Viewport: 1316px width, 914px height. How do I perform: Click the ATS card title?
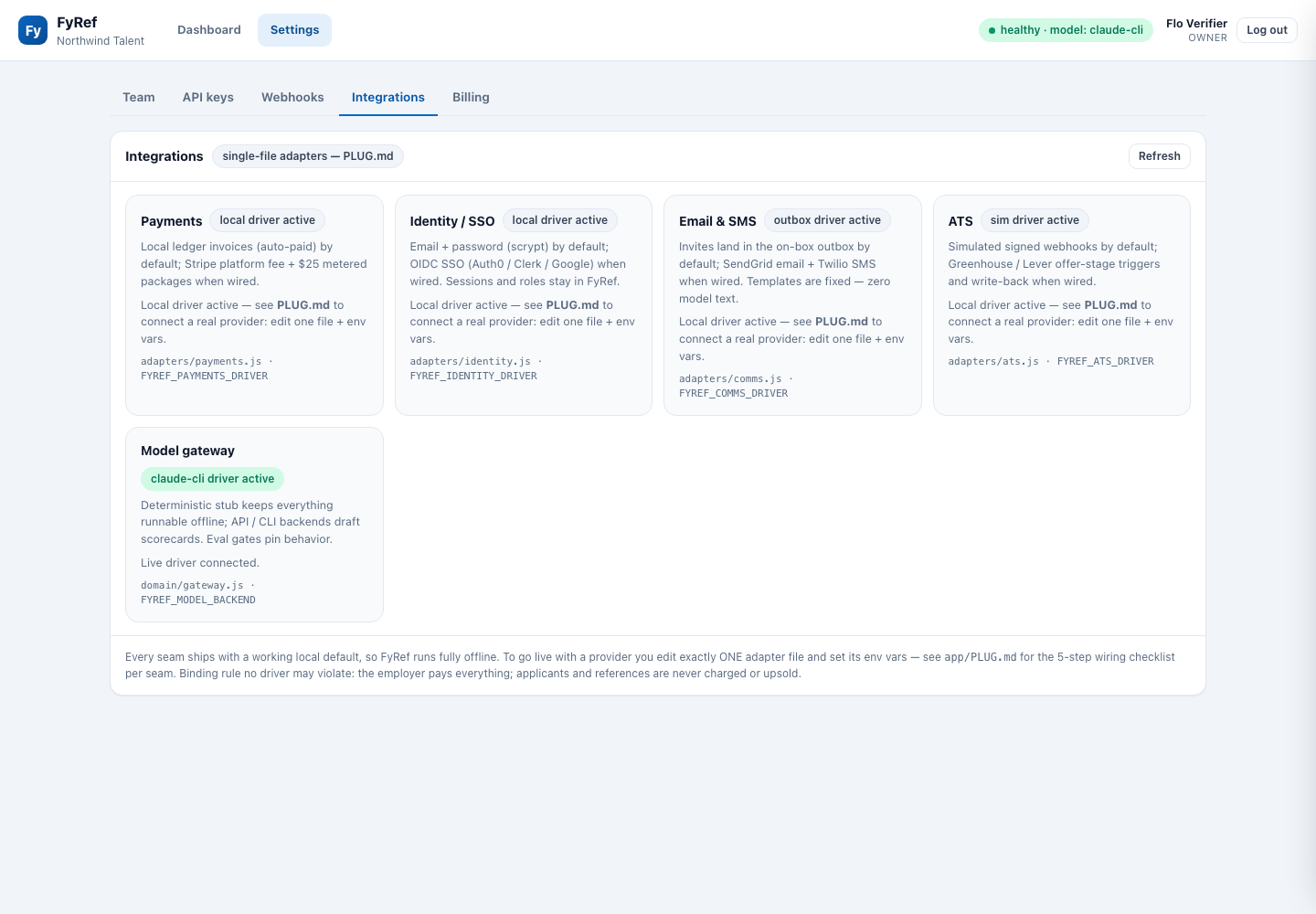960,221
